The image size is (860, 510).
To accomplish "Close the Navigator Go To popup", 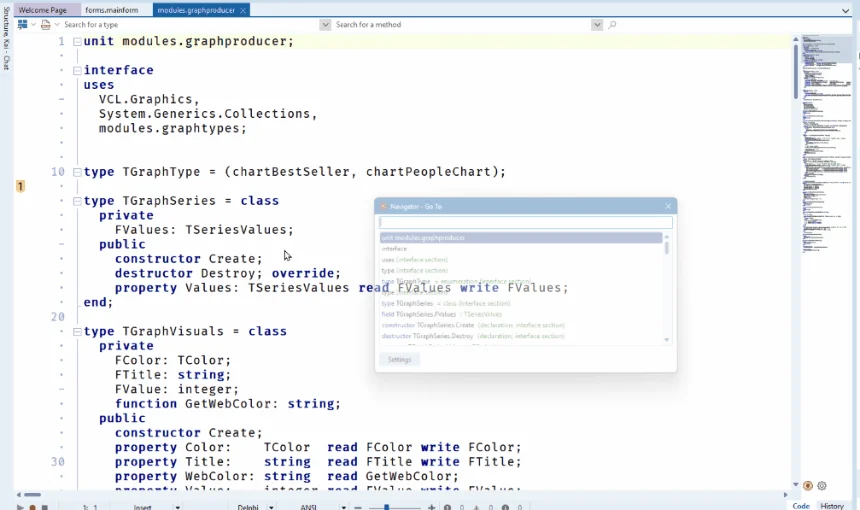I will coord(667,206).
